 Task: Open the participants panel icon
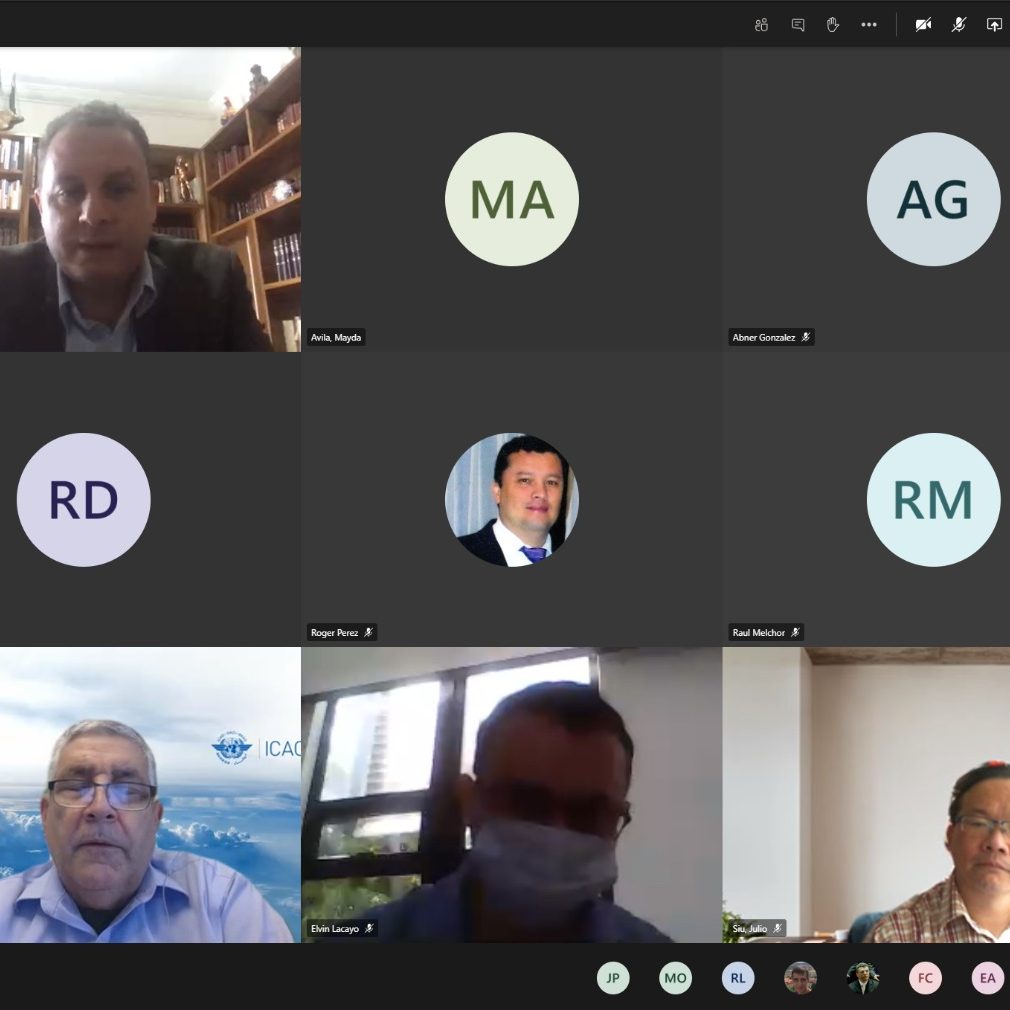click(761, 25)
